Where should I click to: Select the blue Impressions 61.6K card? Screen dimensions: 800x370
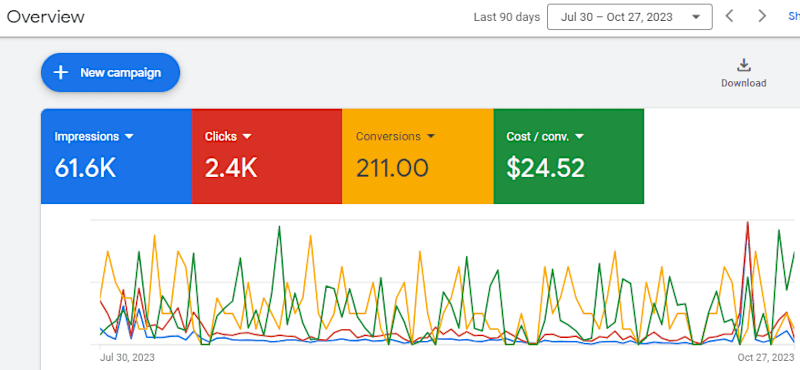click(x=116, y=156)
